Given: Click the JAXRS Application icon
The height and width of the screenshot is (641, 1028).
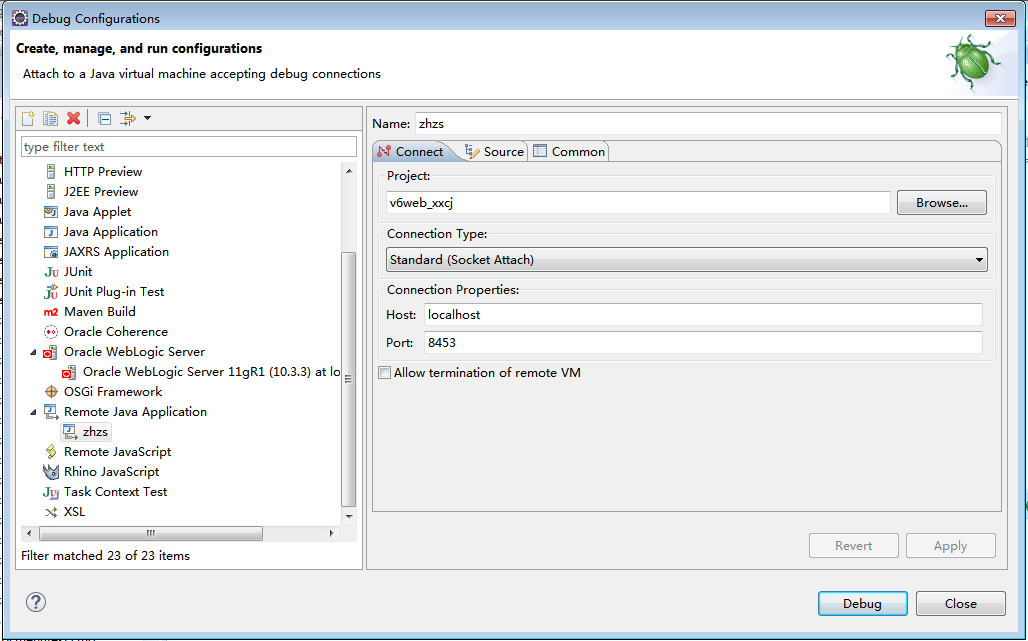Looking at the screenshot, I should [50, 252].
